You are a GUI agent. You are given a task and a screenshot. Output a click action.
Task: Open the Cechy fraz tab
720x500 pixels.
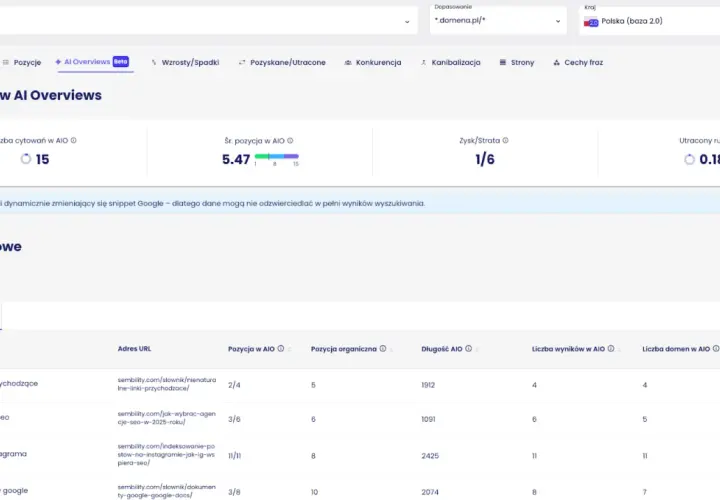[578, 62]
